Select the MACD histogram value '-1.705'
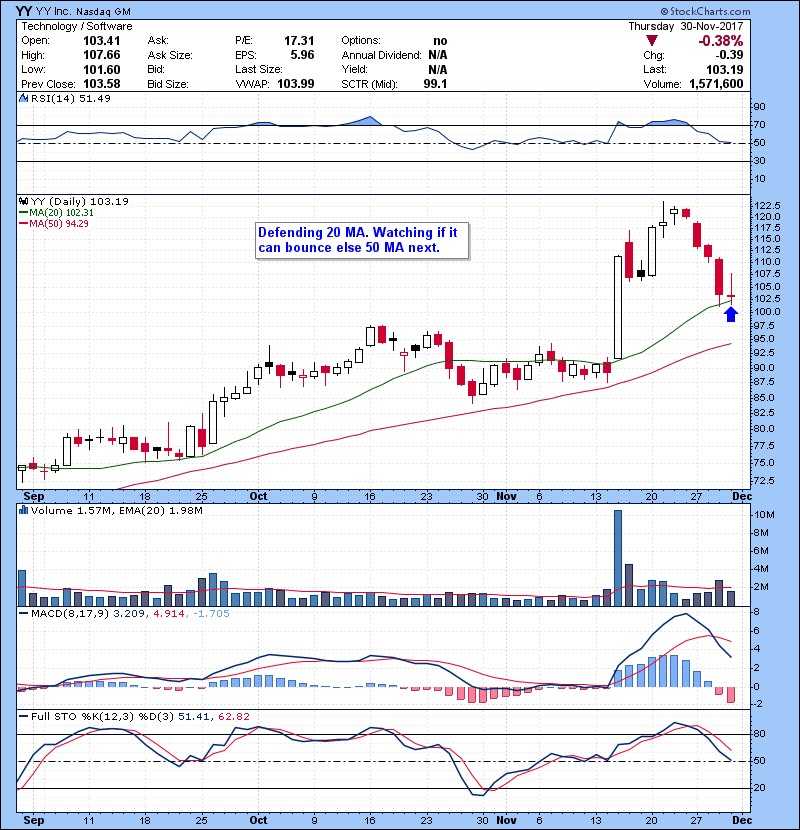The width and height of the screenshot is (800, 830). tap(211, 614)
